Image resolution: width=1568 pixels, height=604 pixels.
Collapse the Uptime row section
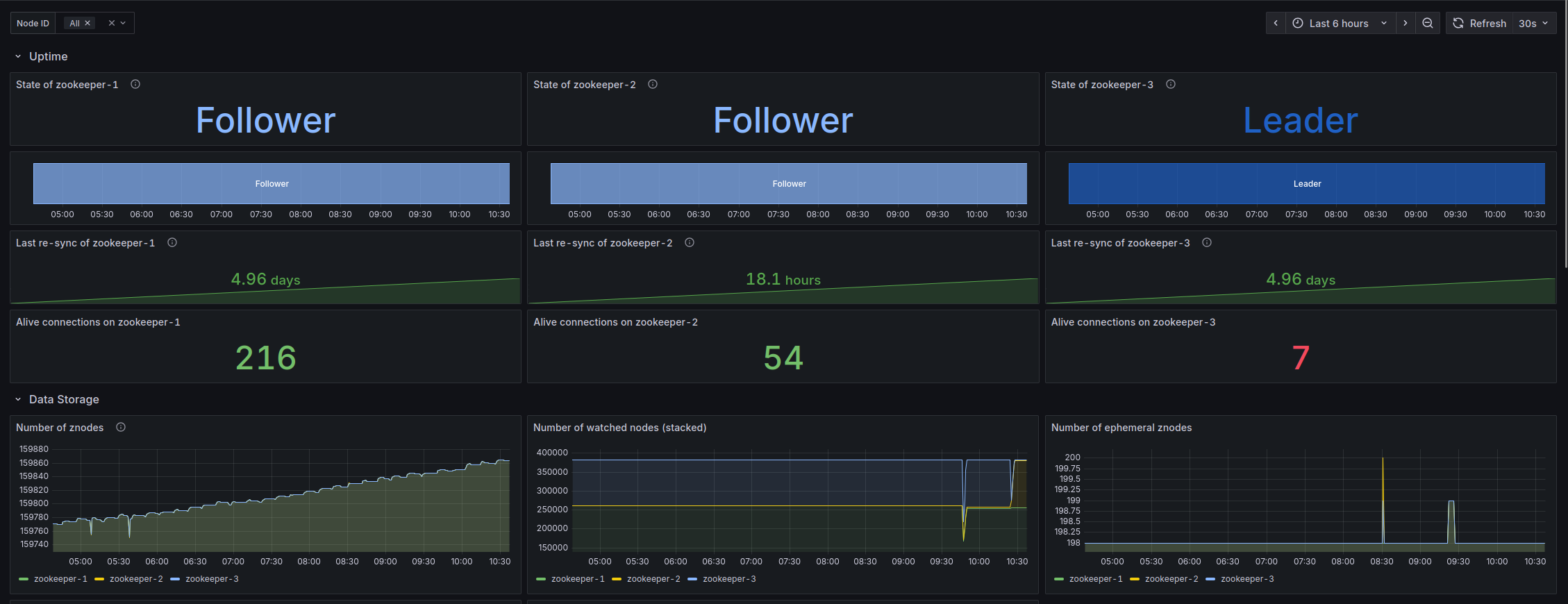(x=18, y=56)
